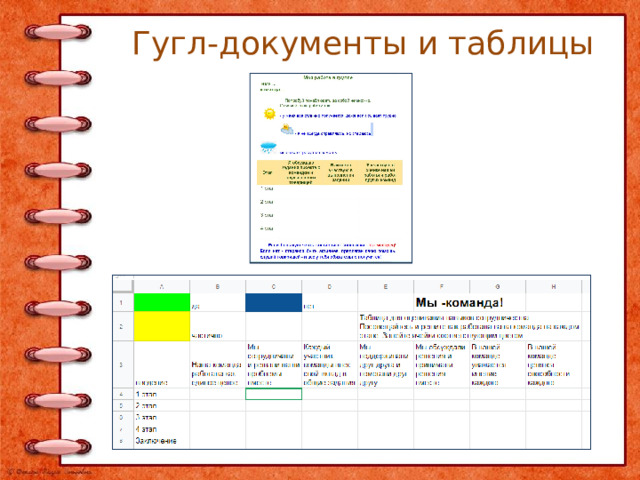Select the "1 этап" row cell
This screenshot has height=480, width=640.
point(162,394)
